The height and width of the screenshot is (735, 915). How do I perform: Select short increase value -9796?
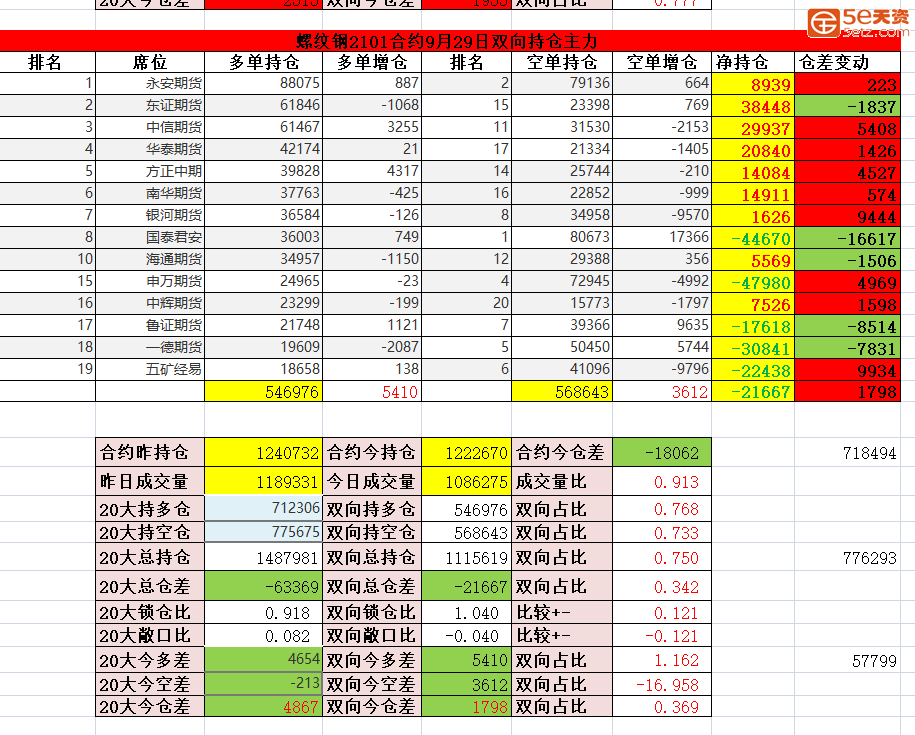tap(662, 369)
